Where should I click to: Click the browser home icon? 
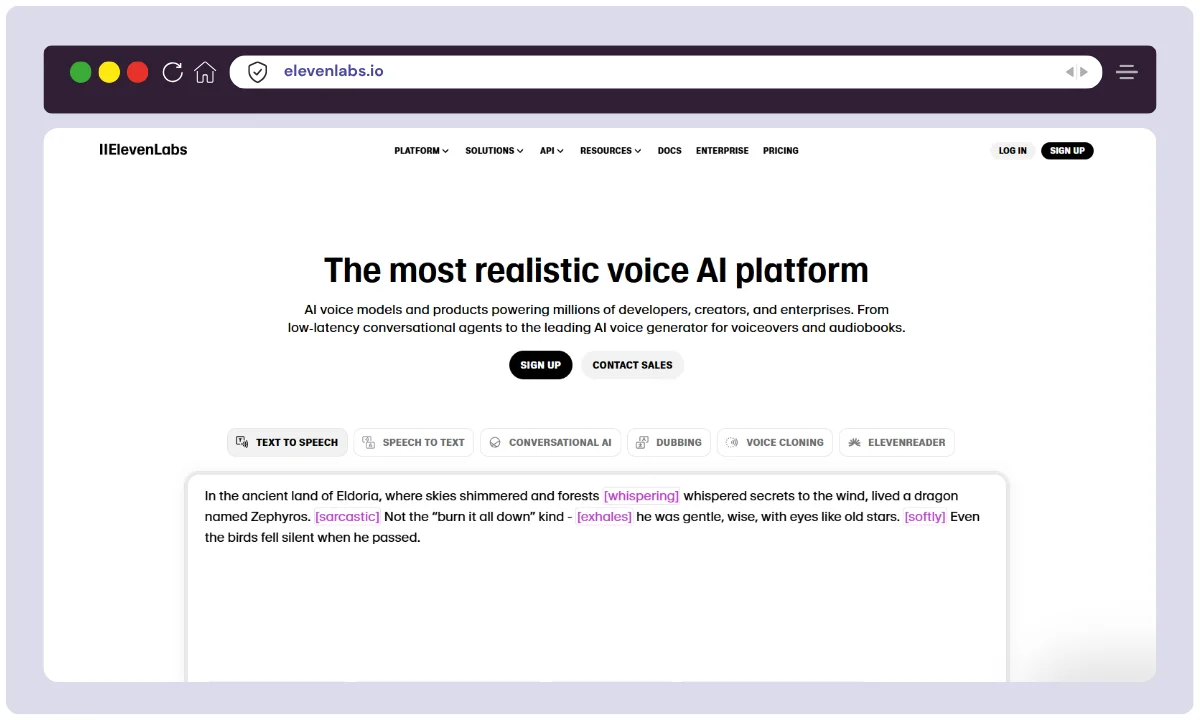point(205,72)
